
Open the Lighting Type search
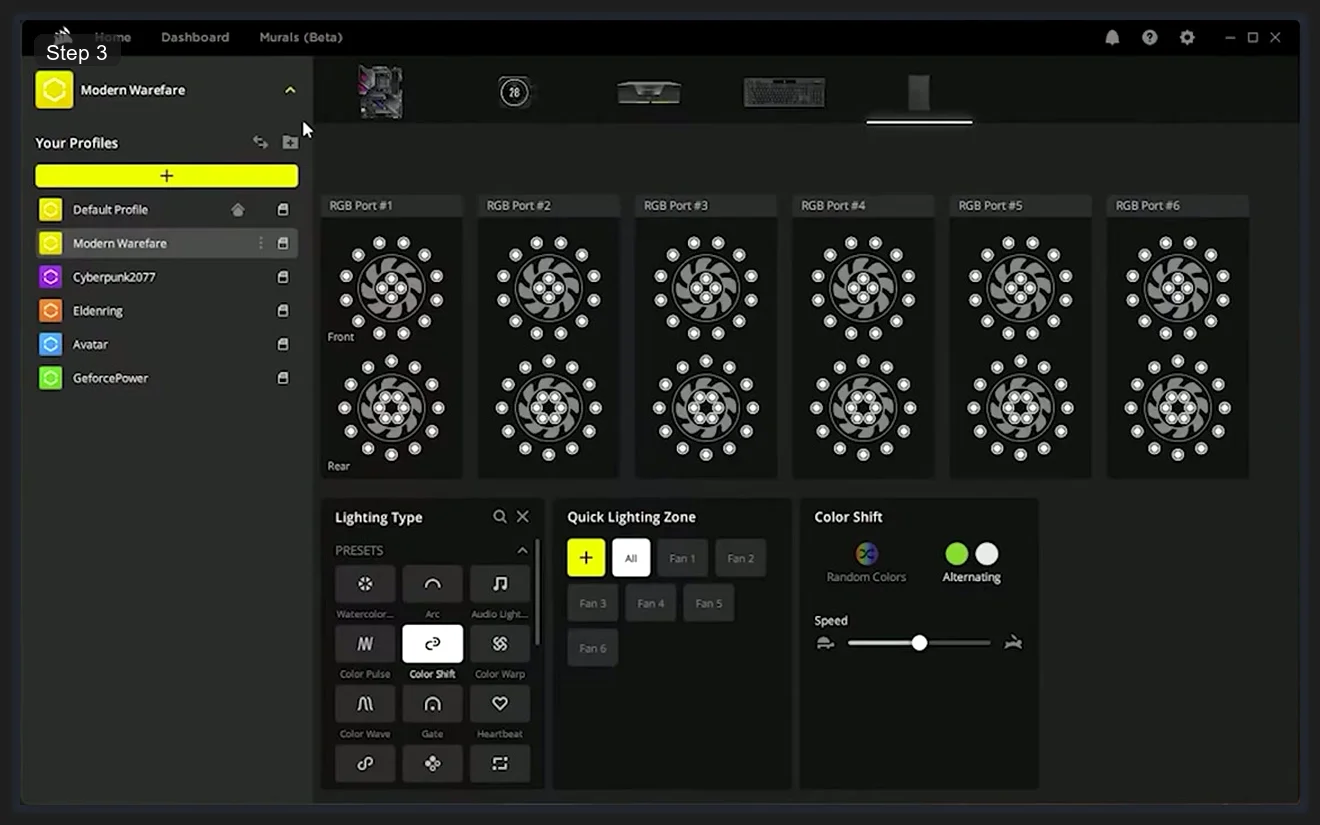[500, 516]
